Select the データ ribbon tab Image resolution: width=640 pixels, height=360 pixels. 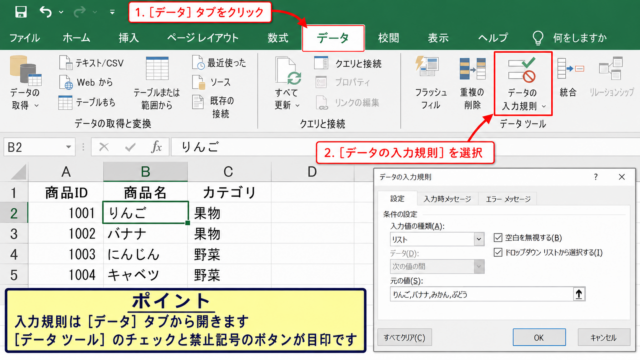[x=333, y=38]
